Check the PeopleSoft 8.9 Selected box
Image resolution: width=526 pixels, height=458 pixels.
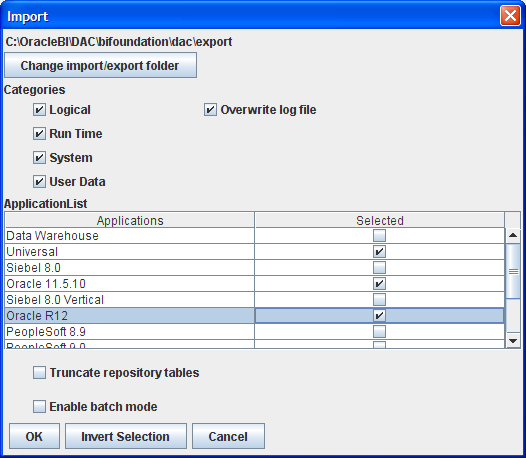[379, 332]
